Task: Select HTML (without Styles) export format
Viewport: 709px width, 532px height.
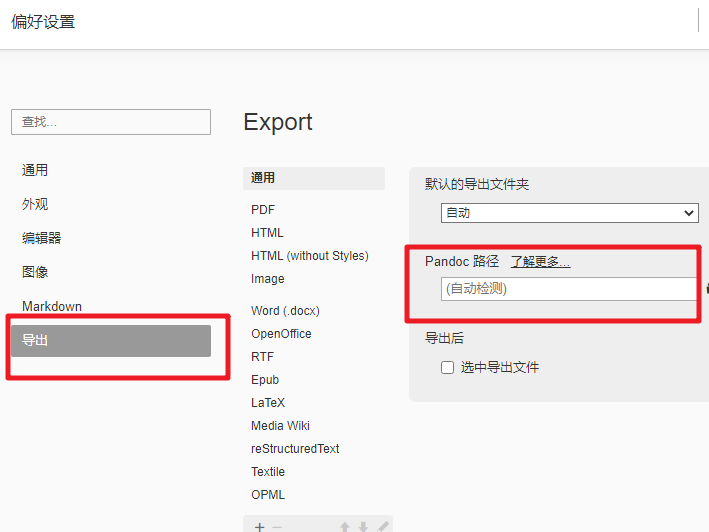Action: click(309, 256)
